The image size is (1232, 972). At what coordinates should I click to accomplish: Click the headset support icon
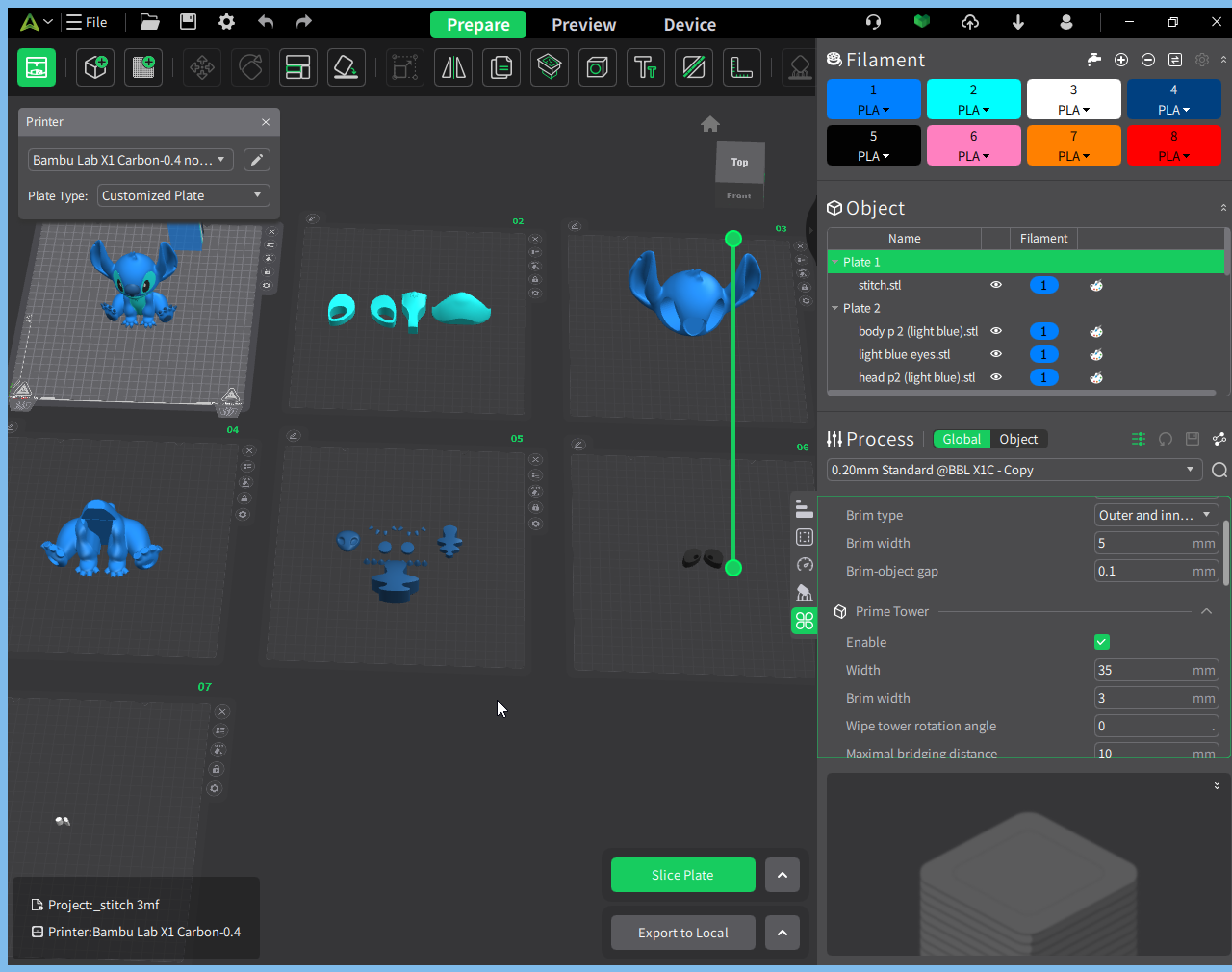[x=873, y=22]
